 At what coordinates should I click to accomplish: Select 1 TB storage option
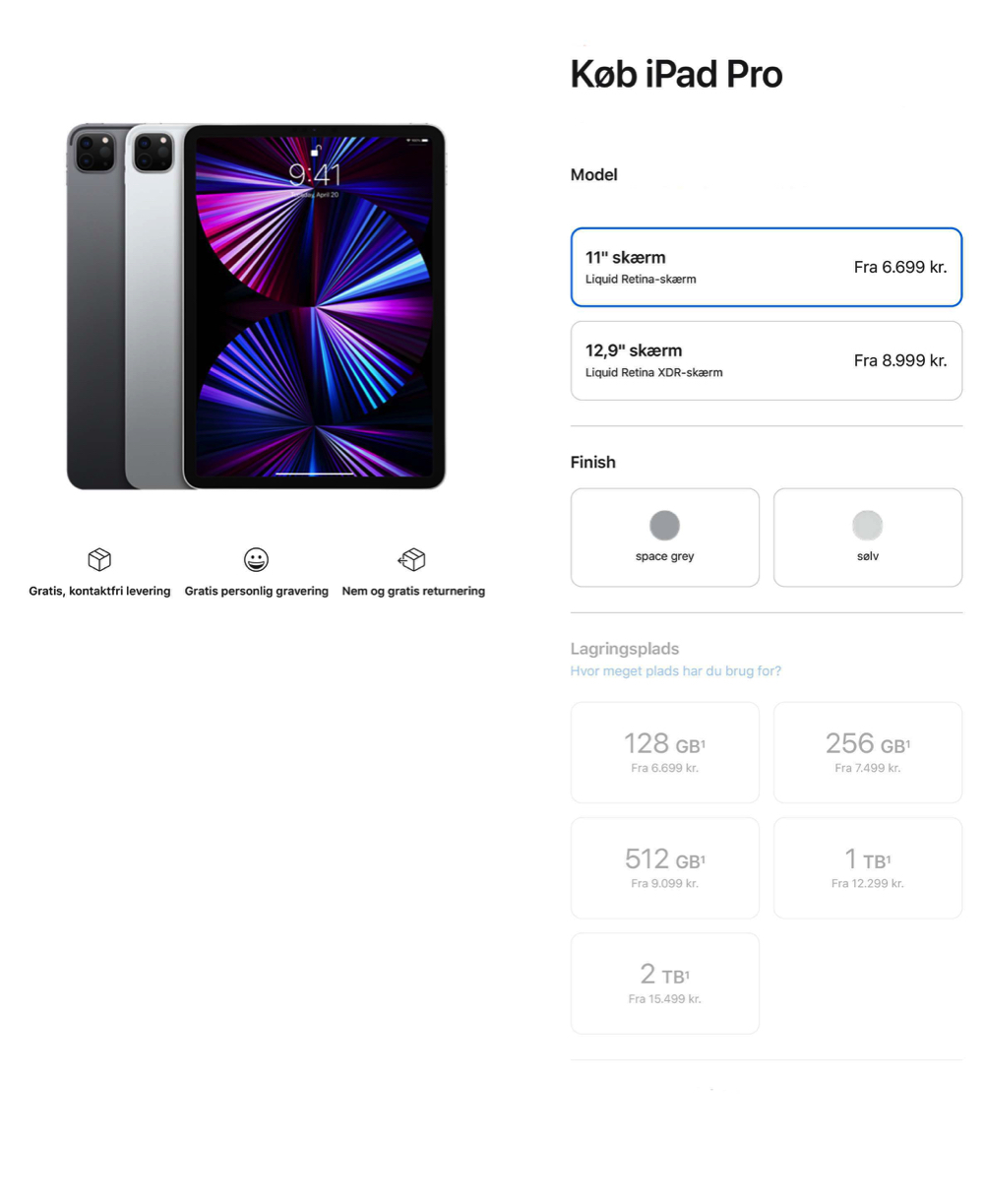(x=868, y=867)
